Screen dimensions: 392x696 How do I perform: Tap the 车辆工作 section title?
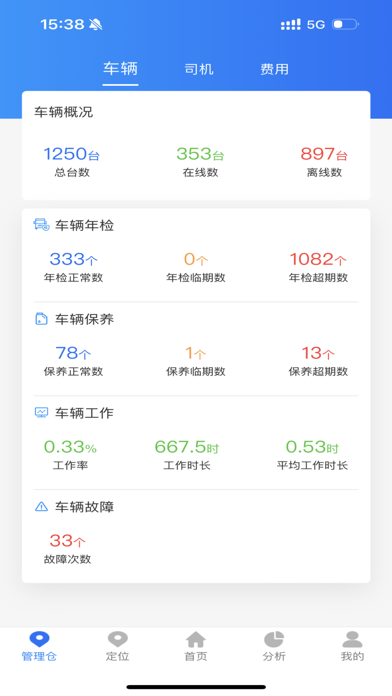pyautogui.click(x=84, y=413)
